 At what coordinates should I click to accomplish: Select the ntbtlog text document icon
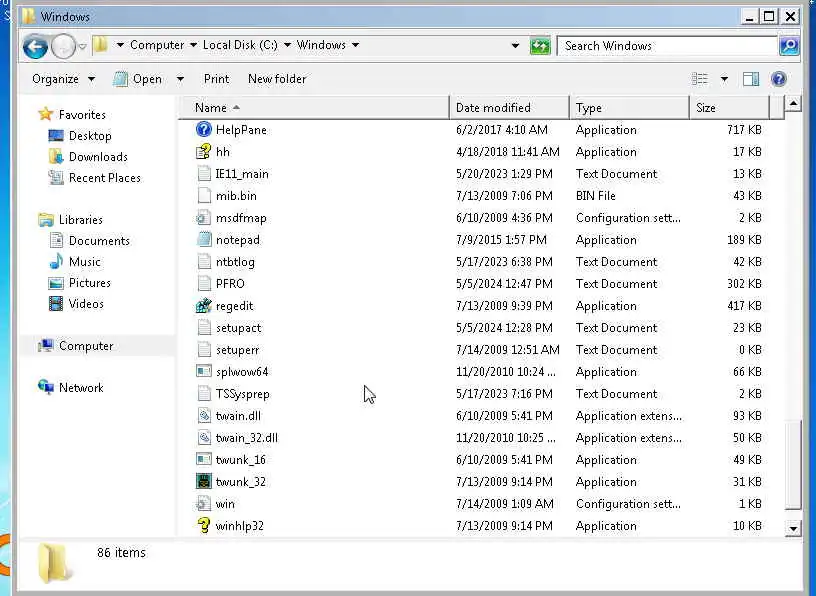[203, 261]
